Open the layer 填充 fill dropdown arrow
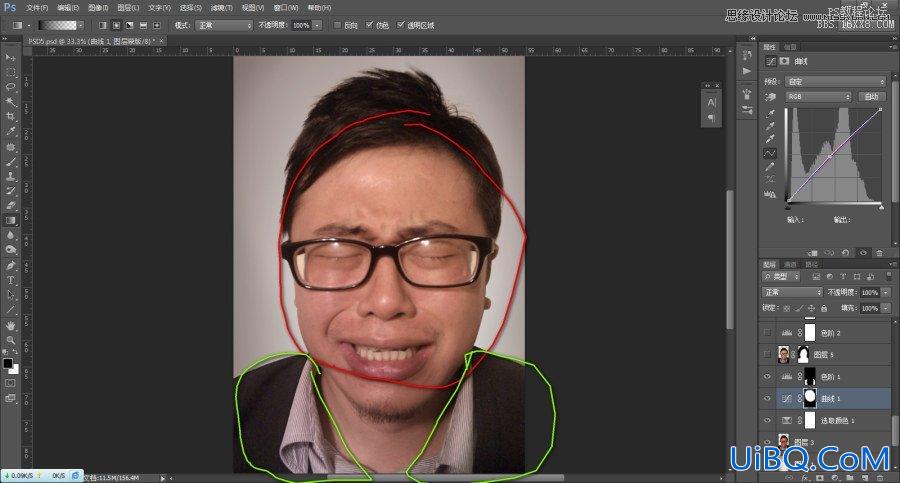Viewport: 900px width, 483px height. point(886,308)
